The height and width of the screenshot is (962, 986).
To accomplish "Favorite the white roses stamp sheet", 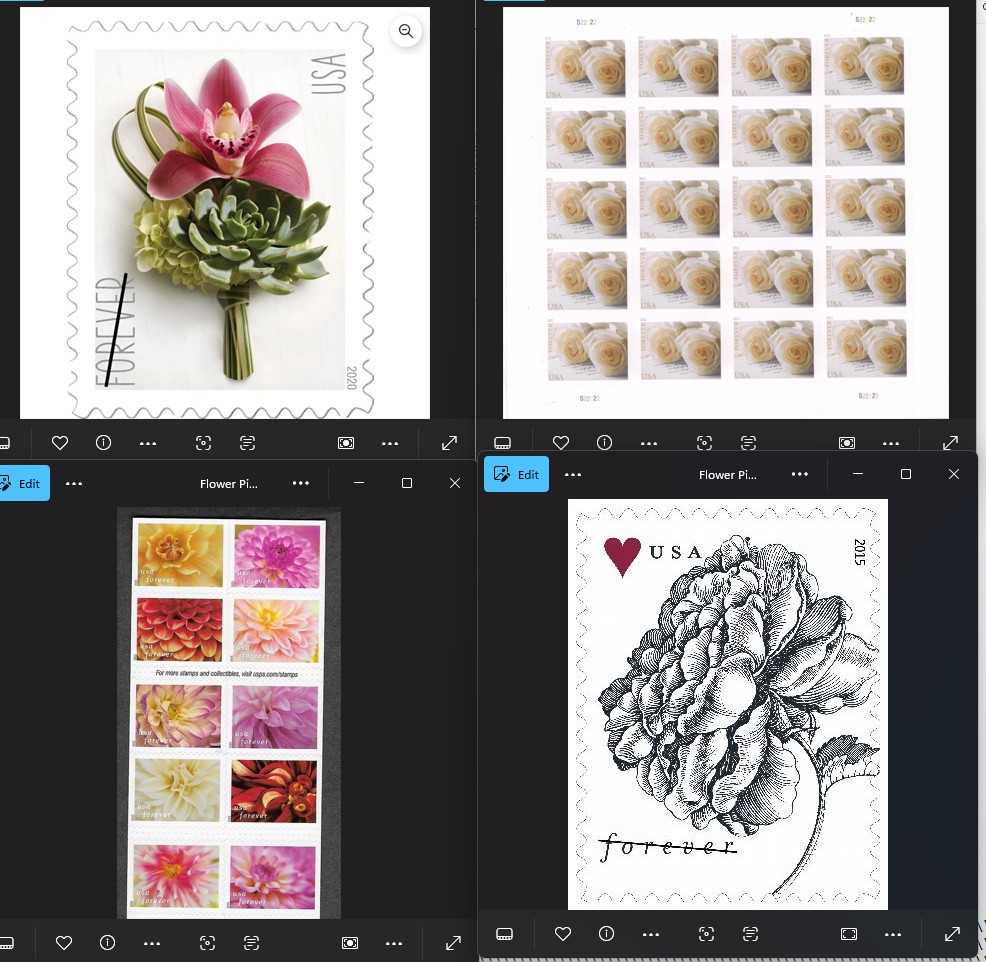I will (561, 442).
